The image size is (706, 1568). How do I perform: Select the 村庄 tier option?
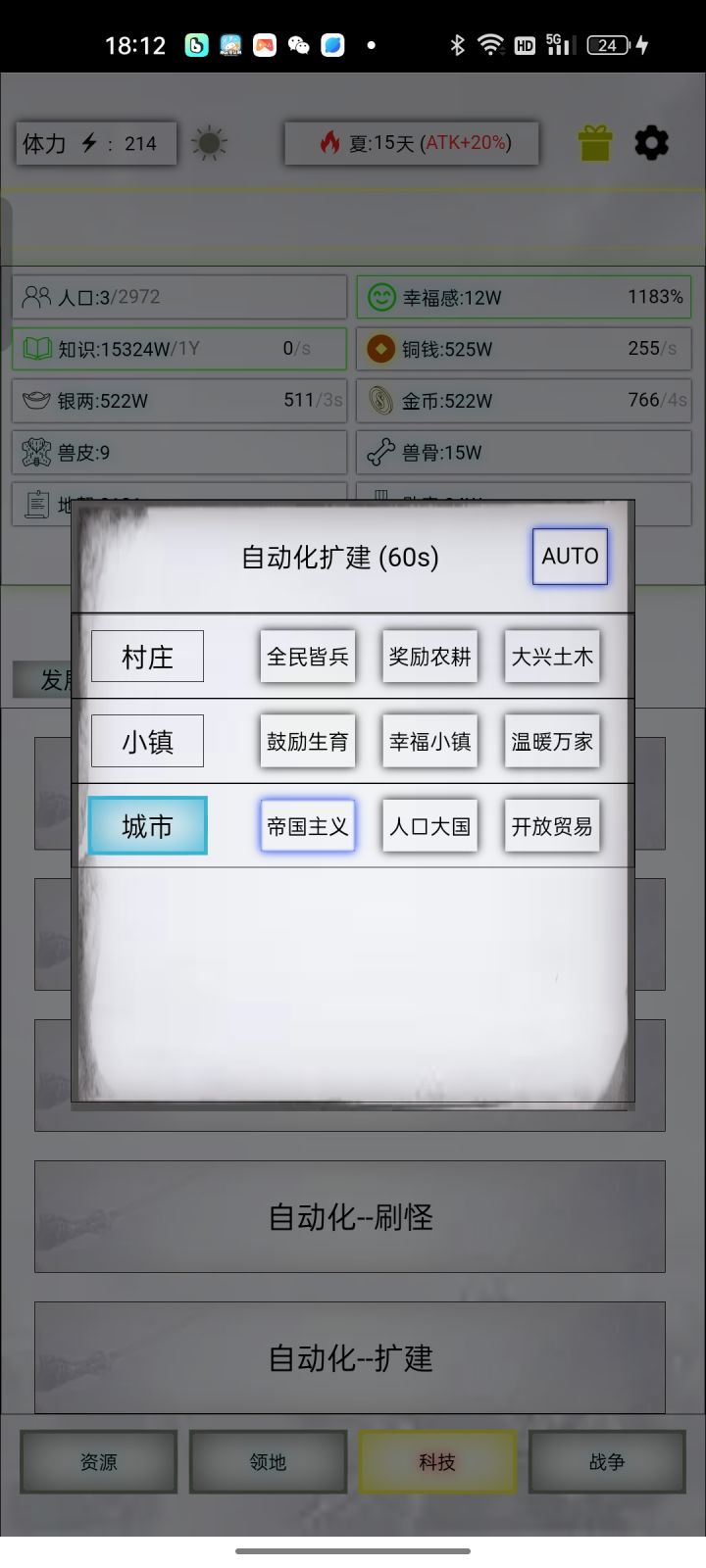[x=147, y=656]
